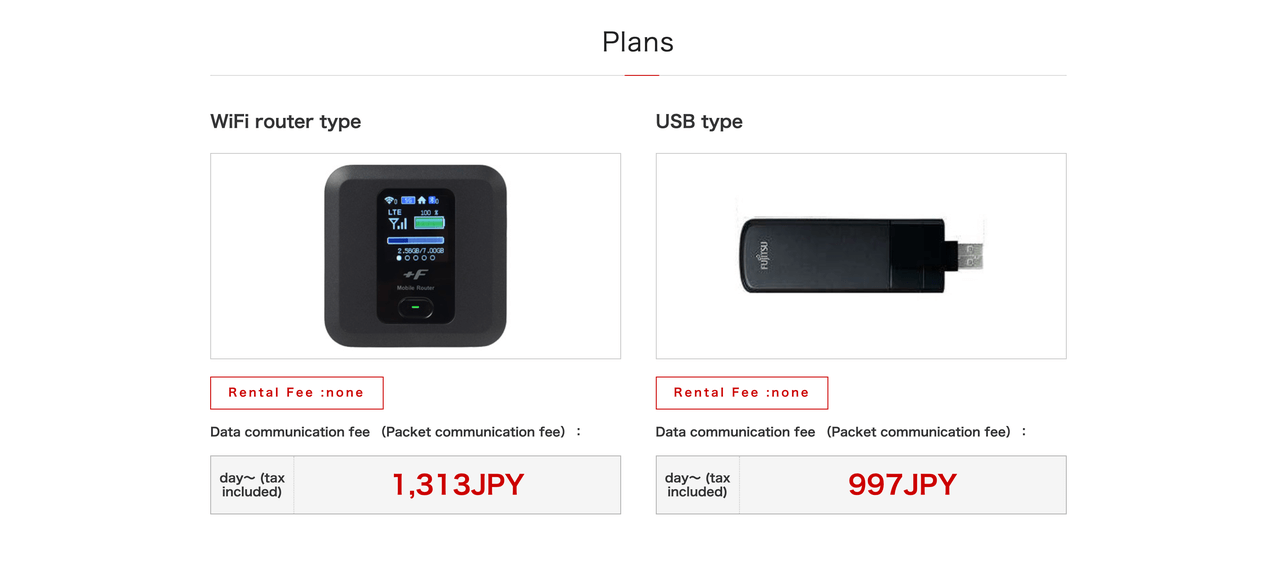The image size is (1280, 569).
Task: Click the +F logo on mobile router
Action: coord(415,275)
